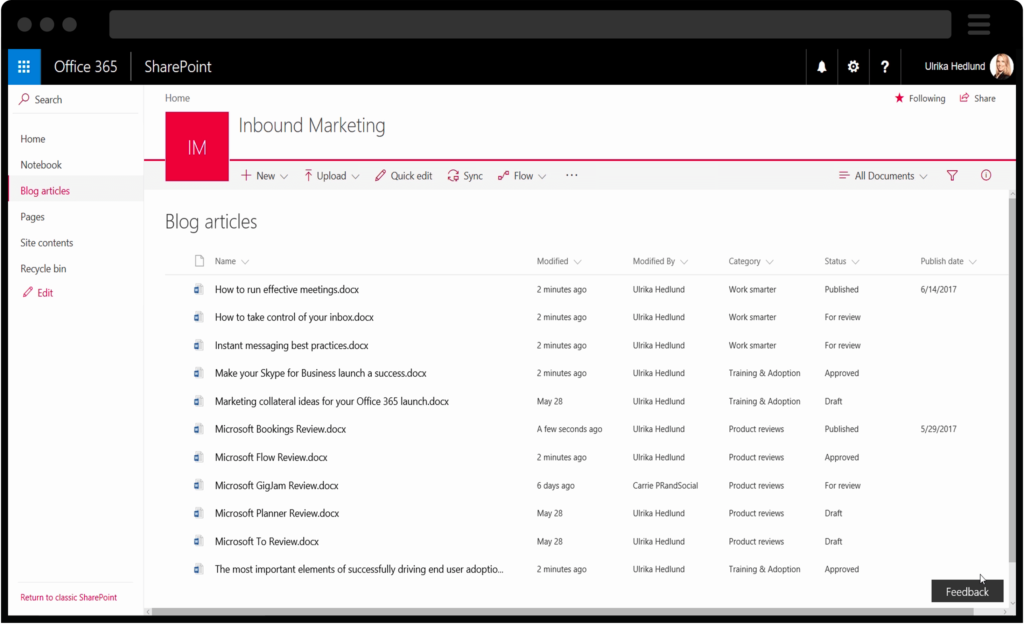Click the Search box in the sidebar

point(75,99)
